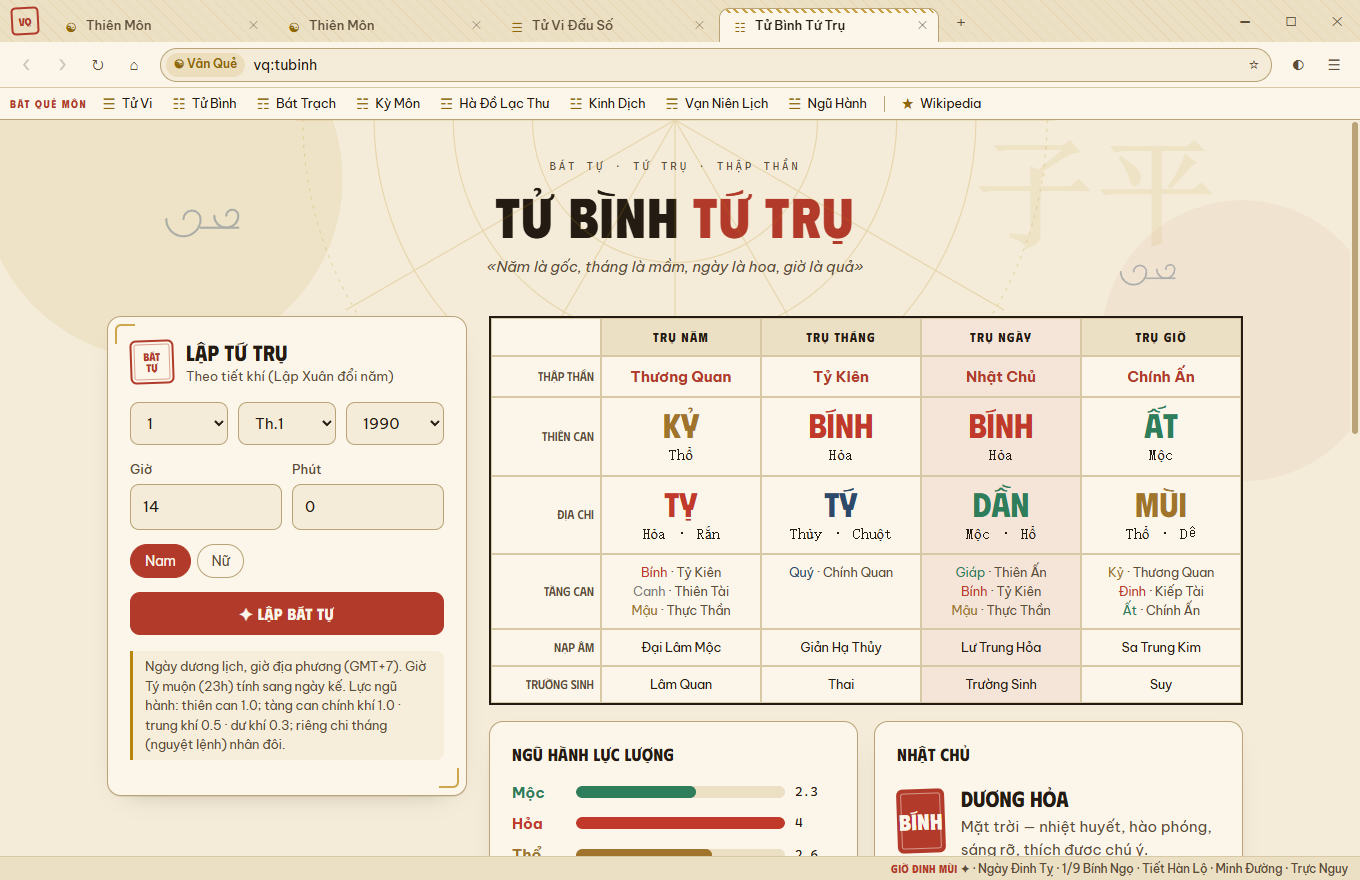Viewport: 1360px width, 880px height.
Task: Click the Dương Hỏa heading
Action: click(1014, 799)
